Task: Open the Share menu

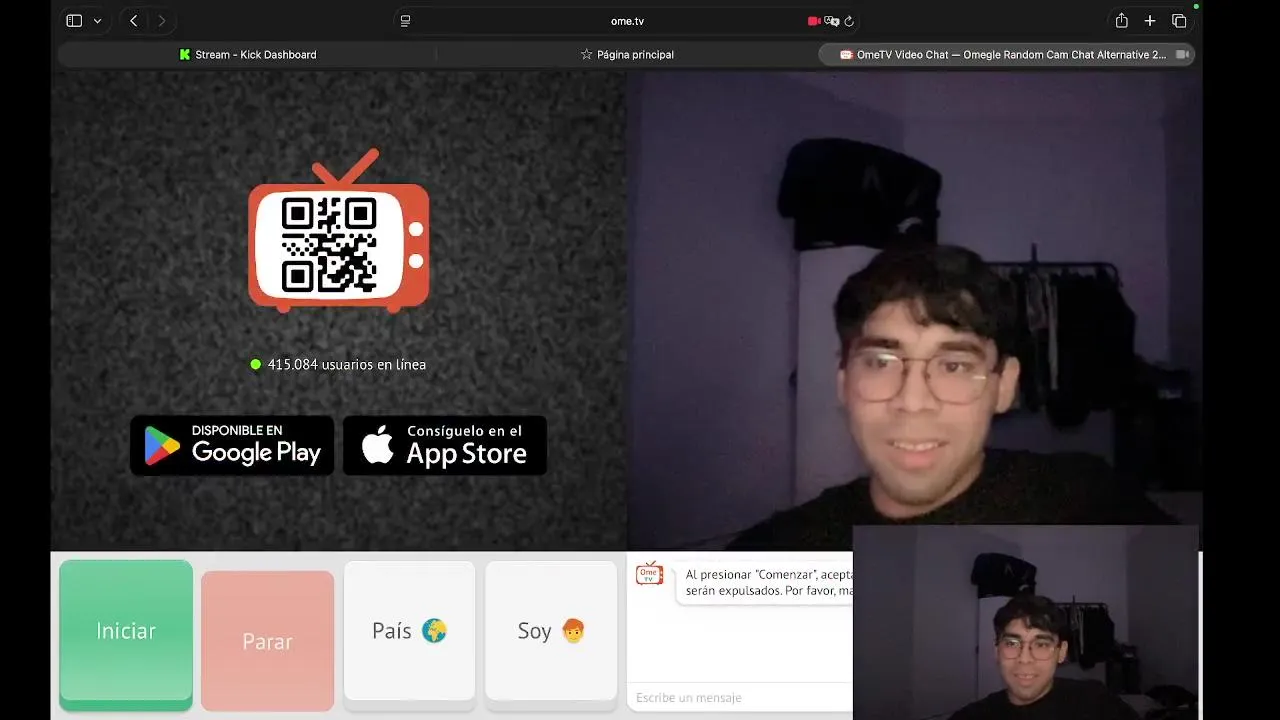Action: click(1122, 21)
